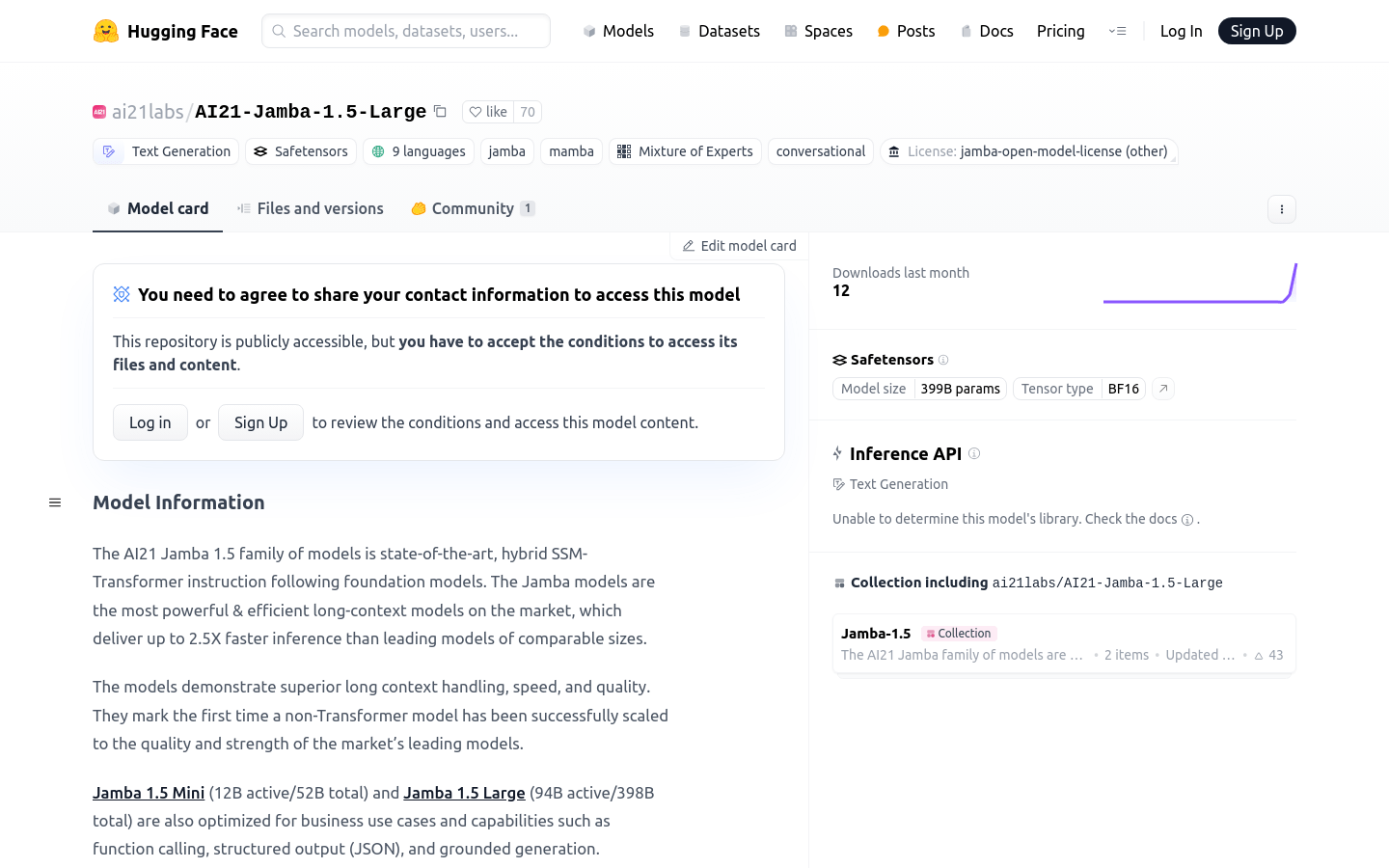Click the mamba tag
This screenshot has height=868, width=1389.
click(571, 151)
